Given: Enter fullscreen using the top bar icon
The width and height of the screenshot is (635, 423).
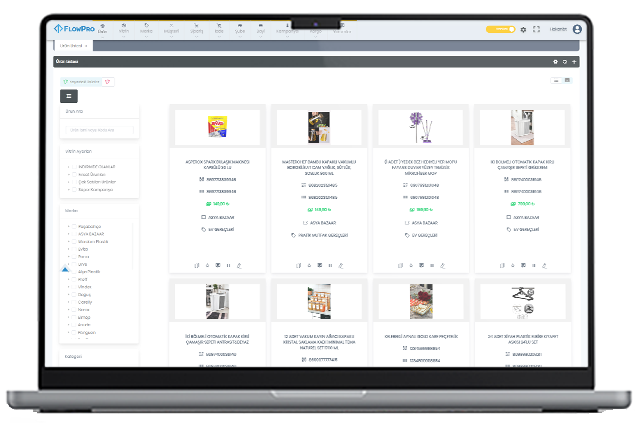Looking at the screenshot, I should tap(537, 30).
